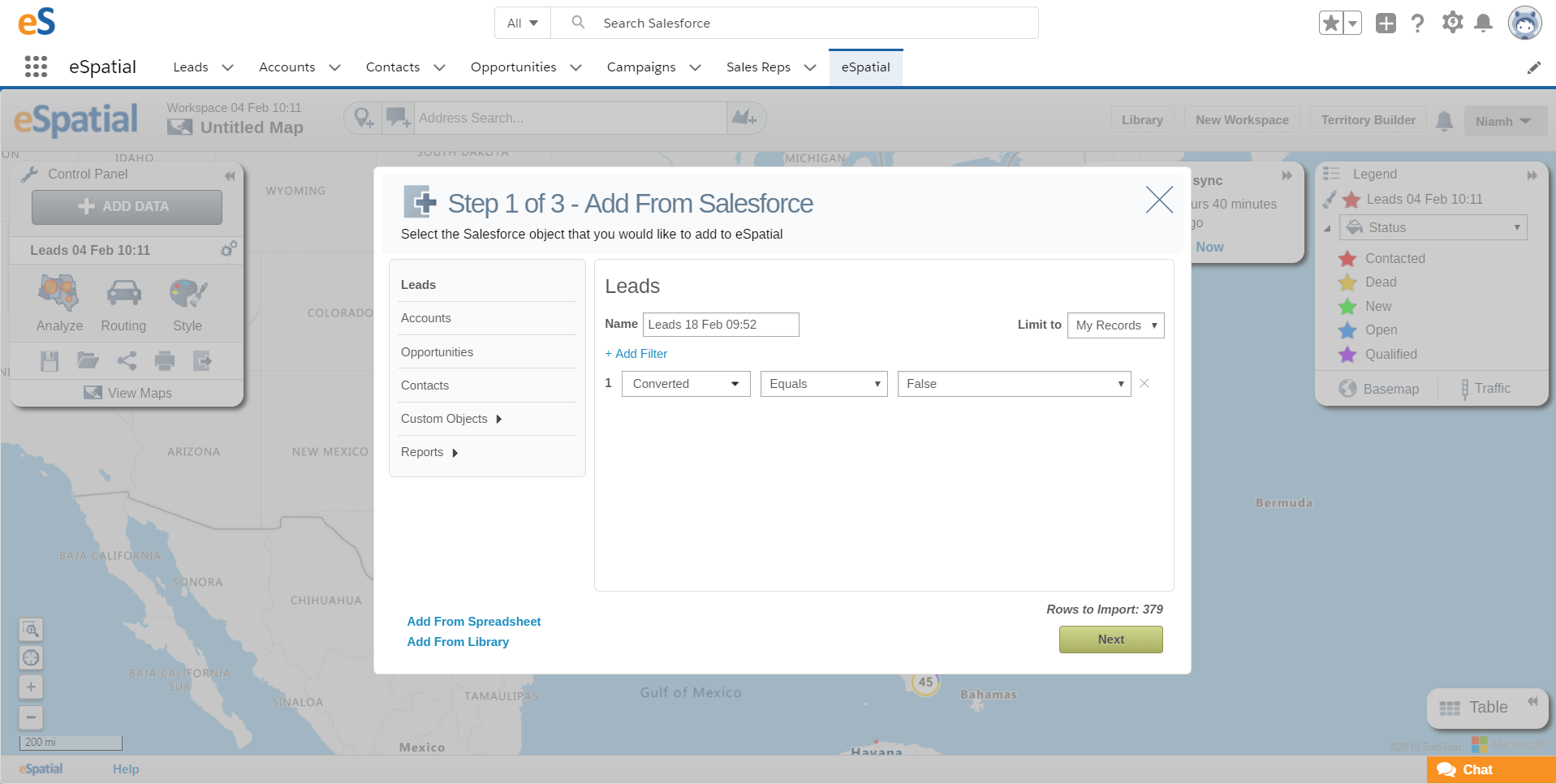Click the dataset Name input field
This screenshot has height=784, width=1556.
pos(721,325)
